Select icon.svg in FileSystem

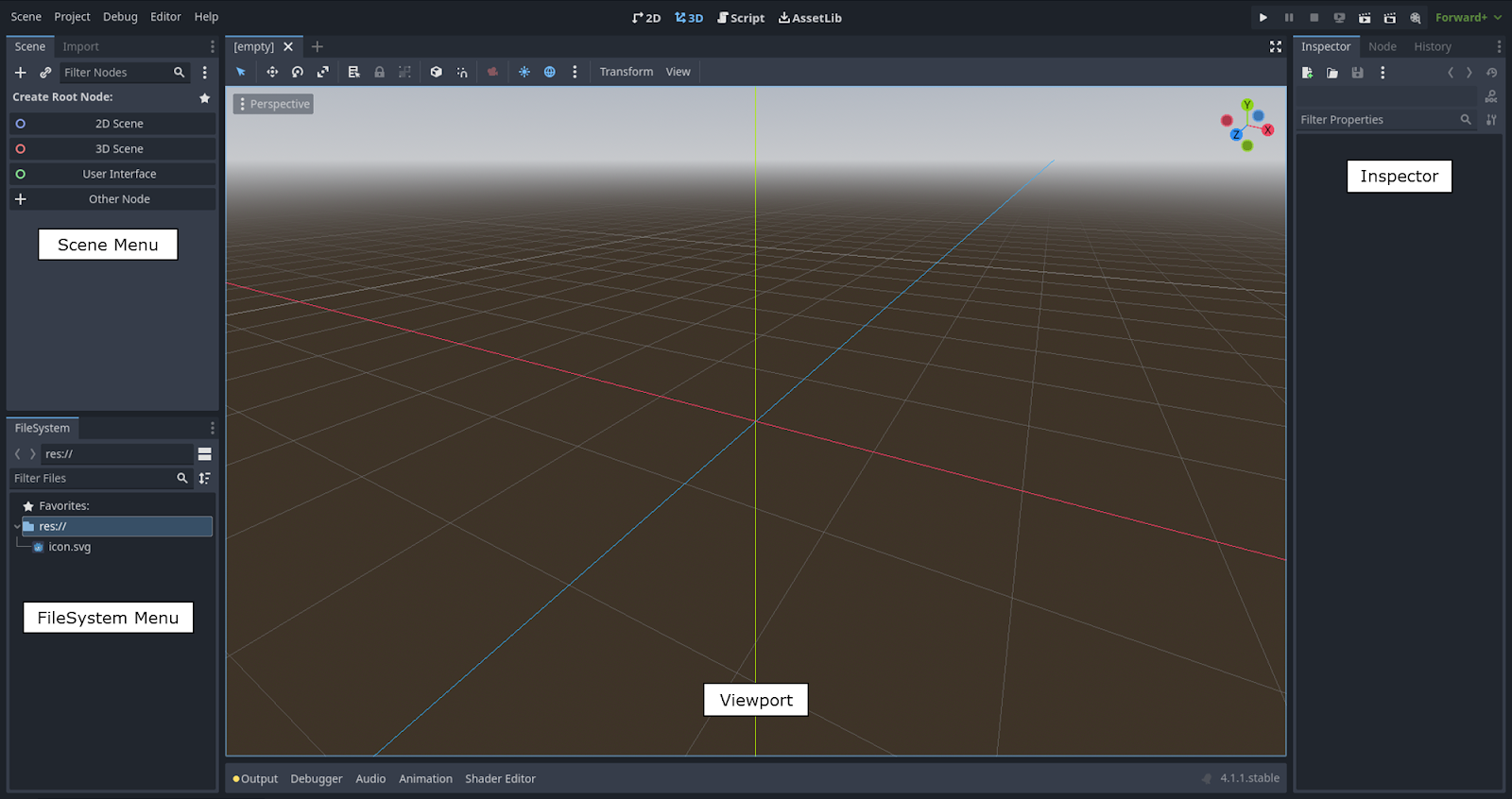[x=70, y=547]
